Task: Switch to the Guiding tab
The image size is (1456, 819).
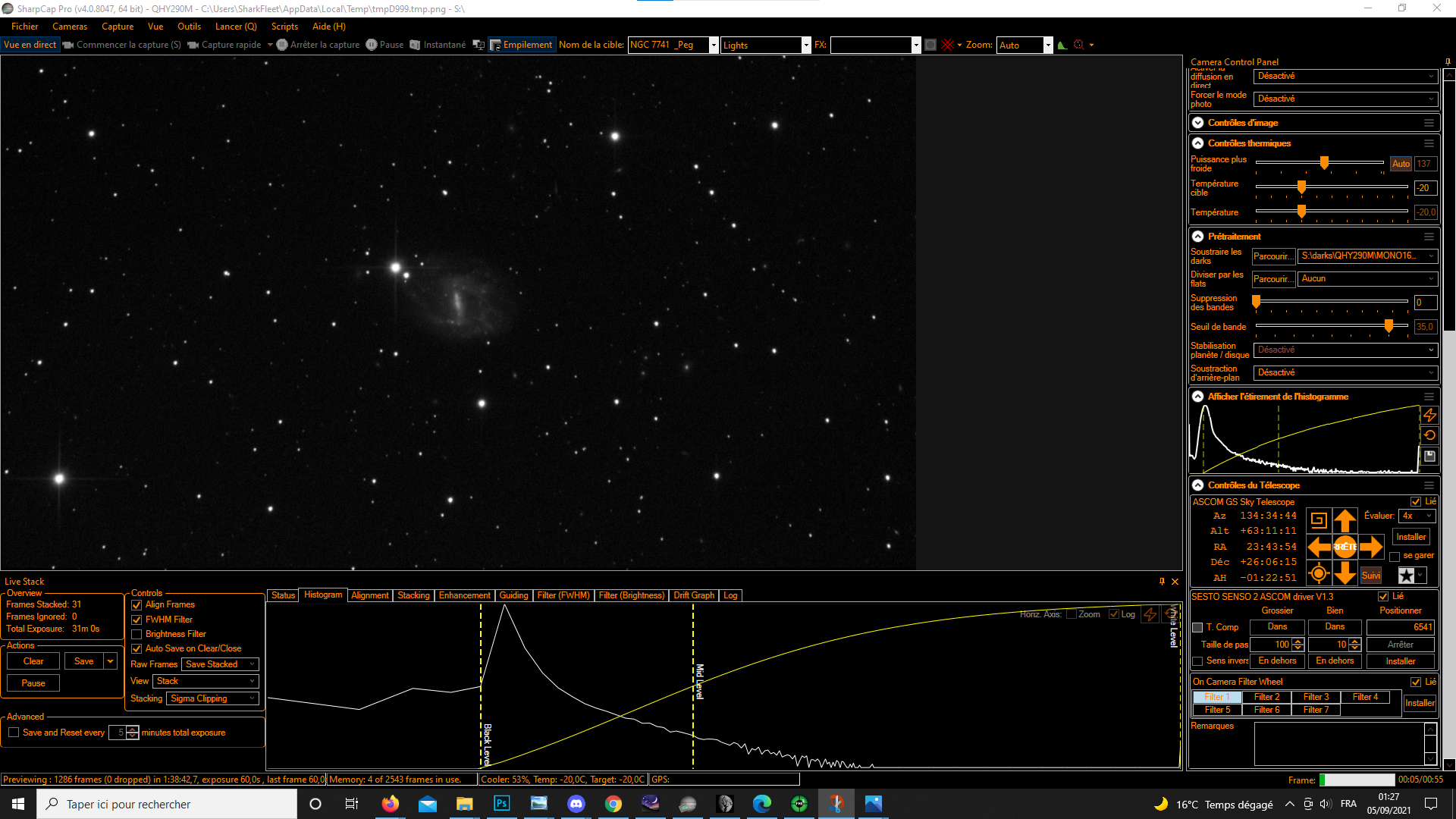Action: [513, 595]
